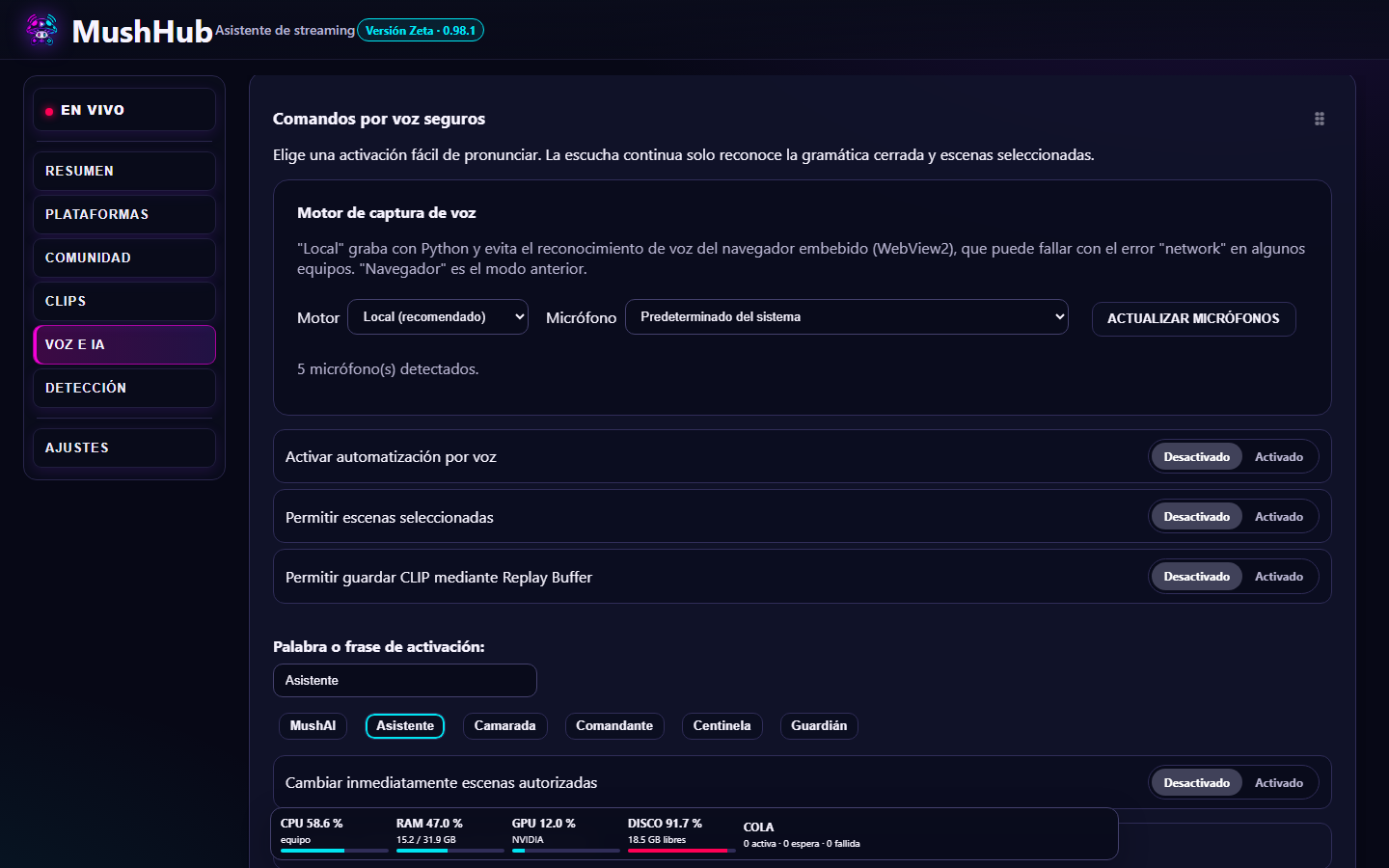Set voice automation to Activado
Viewport: 1389px width, 868px height.
1279,457
